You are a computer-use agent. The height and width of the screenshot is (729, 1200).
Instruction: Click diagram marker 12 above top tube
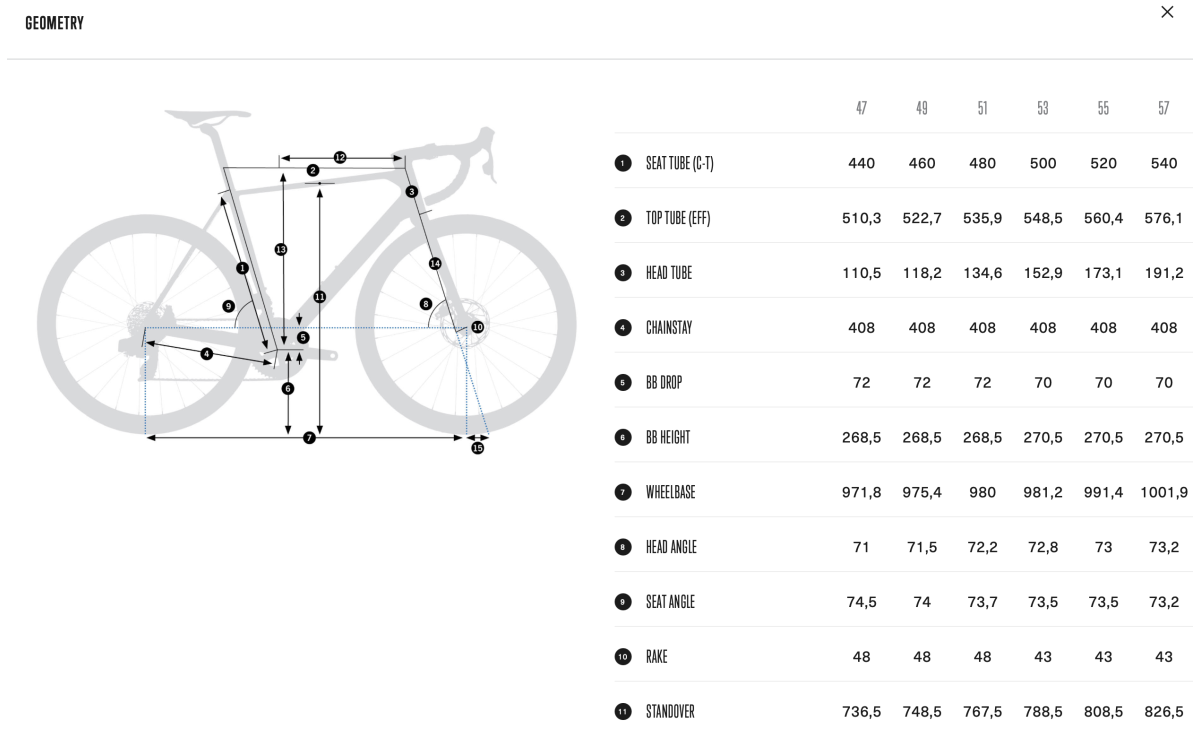[340, 158]
